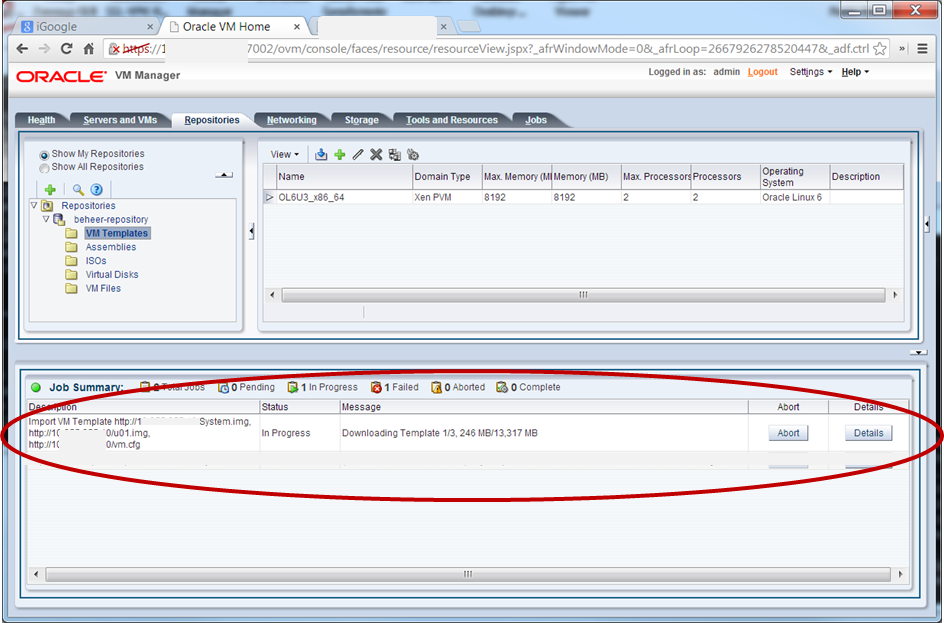Expand the OL6U3_x86_64 template row
Image resolution: width=944 pixels, height=623 pixels.
click(x=269, y=197)
